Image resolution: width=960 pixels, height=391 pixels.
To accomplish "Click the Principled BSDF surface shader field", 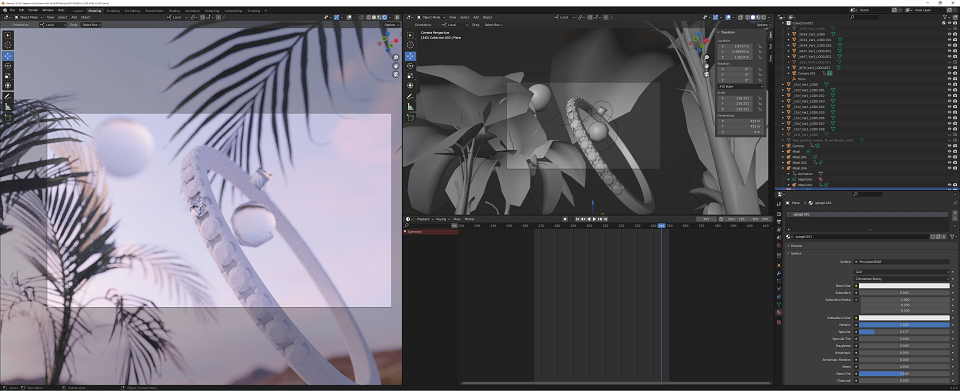I will (x=902, y=261).
